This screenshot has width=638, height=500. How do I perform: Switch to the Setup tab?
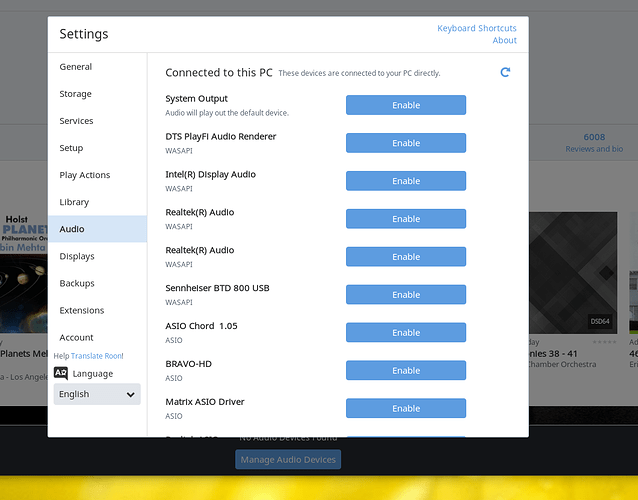[x=97, y=148]
